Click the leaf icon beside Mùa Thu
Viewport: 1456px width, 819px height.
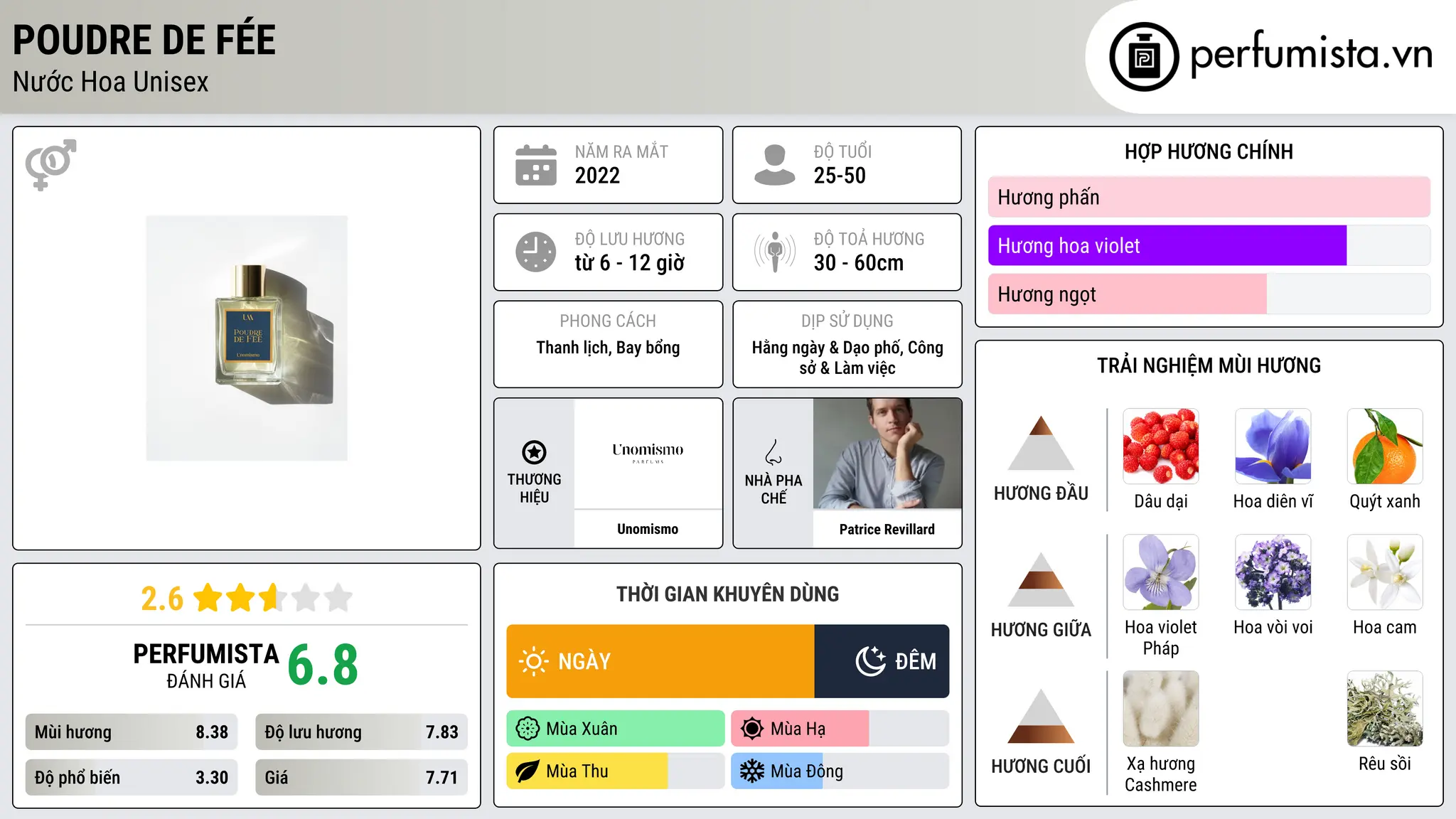[528, 771]
